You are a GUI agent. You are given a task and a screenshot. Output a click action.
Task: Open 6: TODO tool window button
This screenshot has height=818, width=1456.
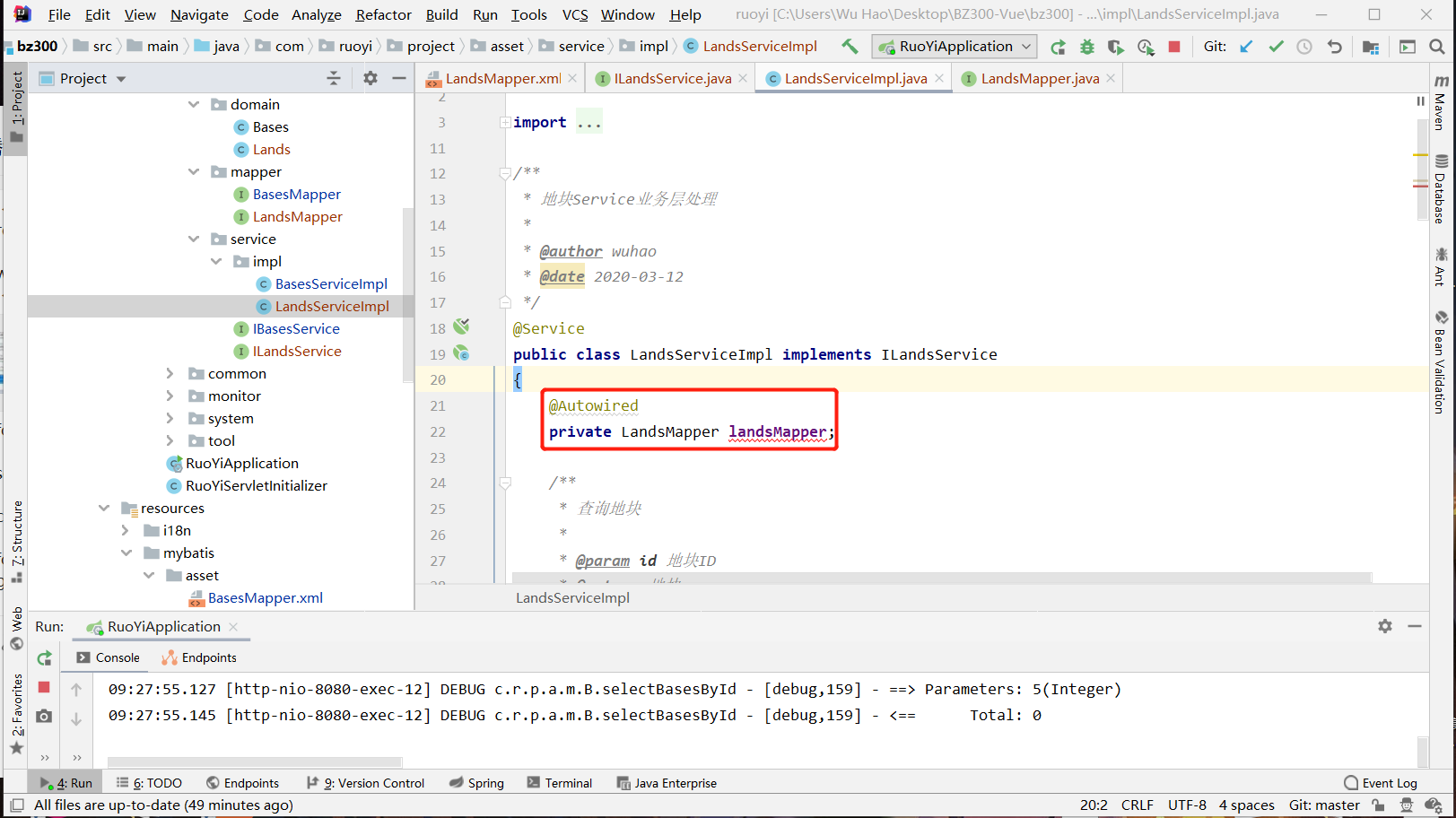tap(149, 783)
